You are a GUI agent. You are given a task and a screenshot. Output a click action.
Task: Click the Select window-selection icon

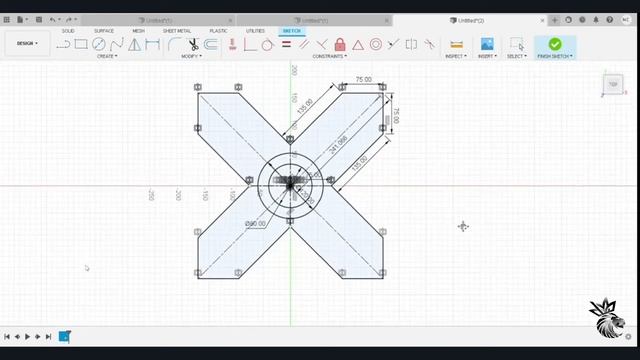tap(517, 44)
